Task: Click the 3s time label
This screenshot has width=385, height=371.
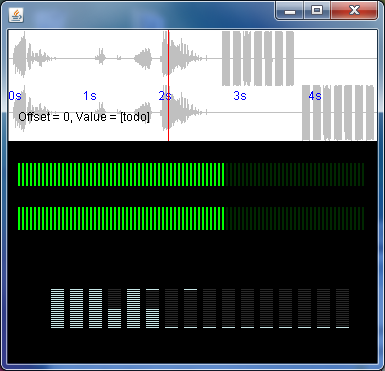Action: [240, 96]
